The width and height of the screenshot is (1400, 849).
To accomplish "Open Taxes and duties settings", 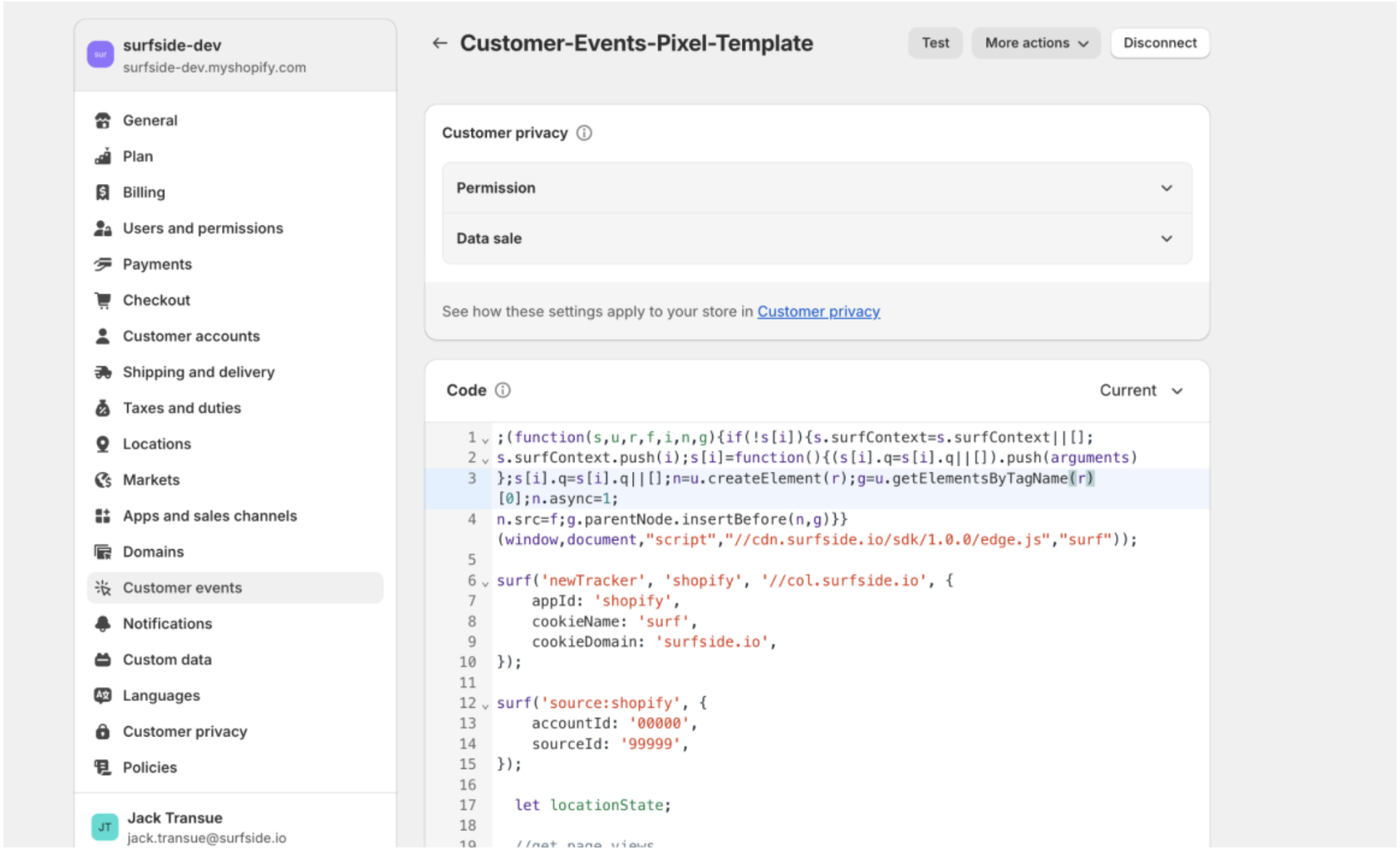I will point(235,408).
